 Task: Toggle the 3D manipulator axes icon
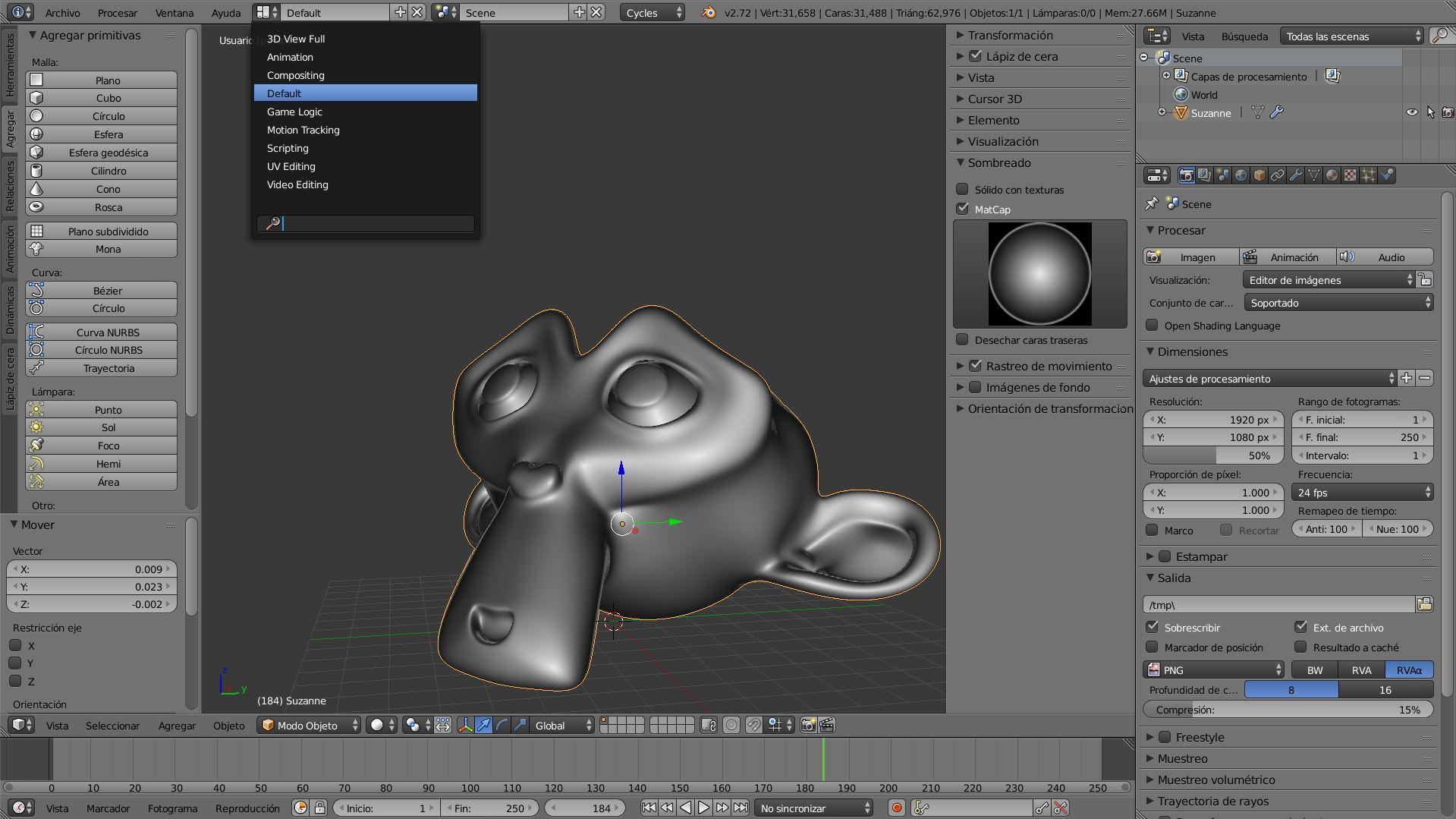point(465,725)
